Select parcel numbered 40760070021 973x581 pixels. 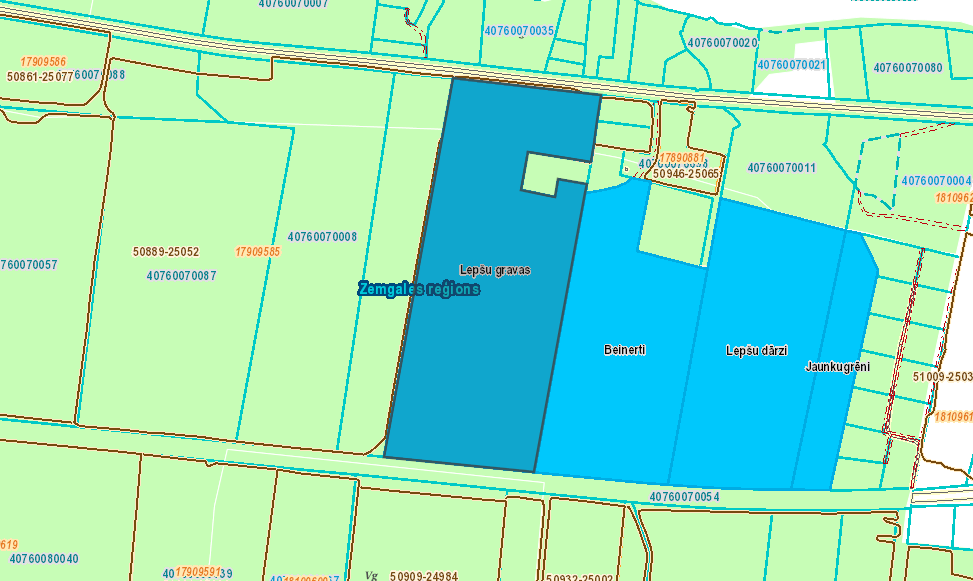(792, 65)
